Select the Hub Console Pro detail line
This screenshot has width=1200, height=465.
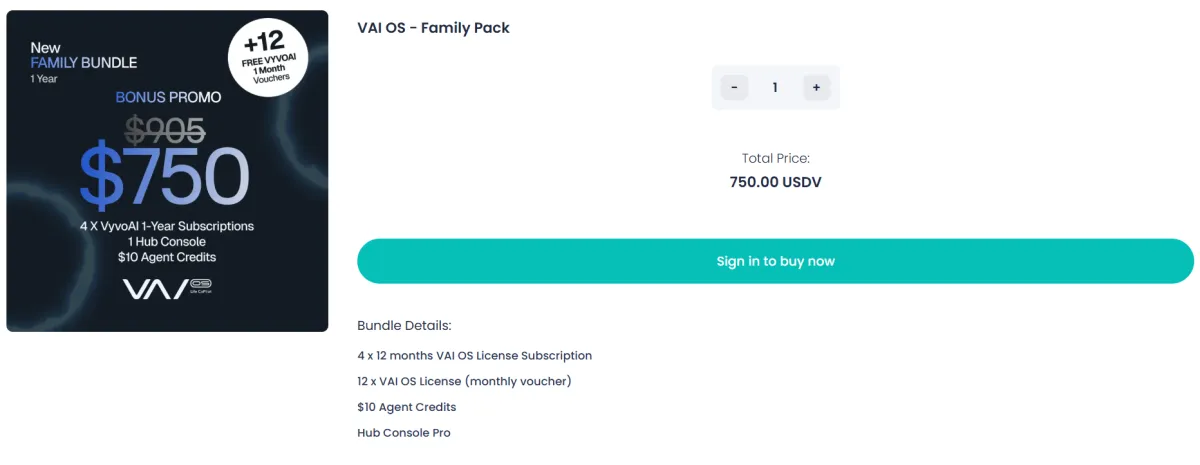click(404, 433)
